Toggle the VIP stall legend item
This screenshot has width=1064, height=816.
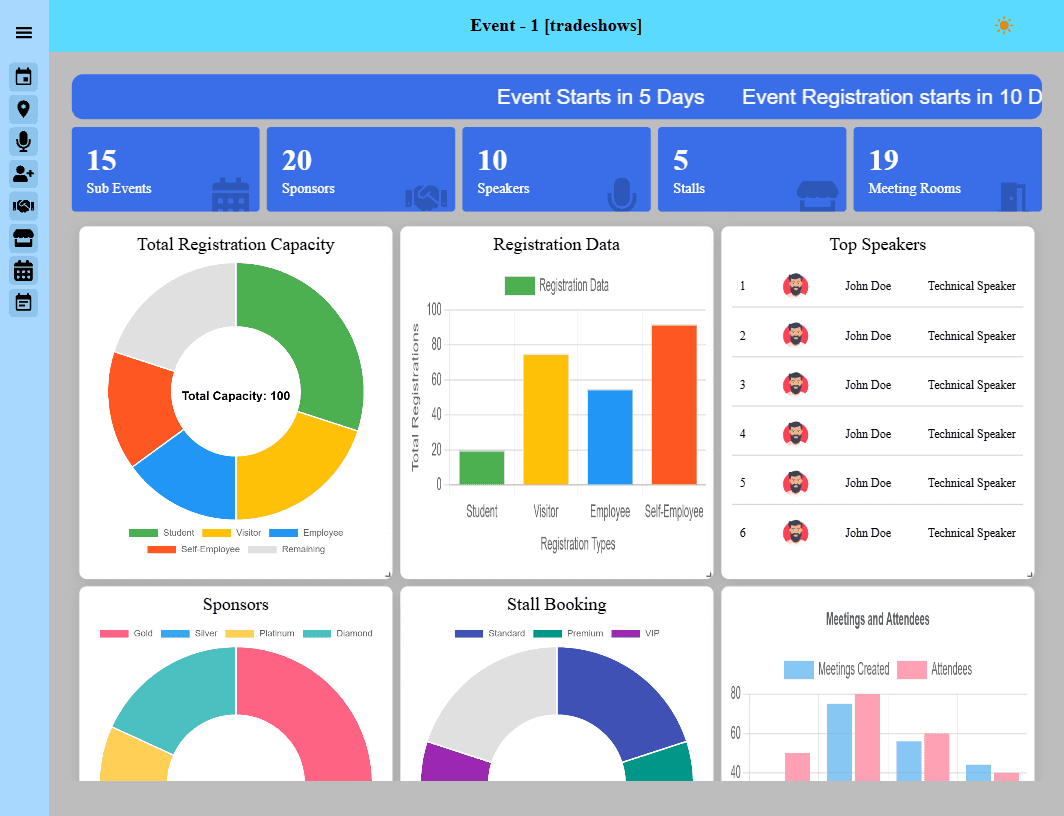(x=635, y=634)
